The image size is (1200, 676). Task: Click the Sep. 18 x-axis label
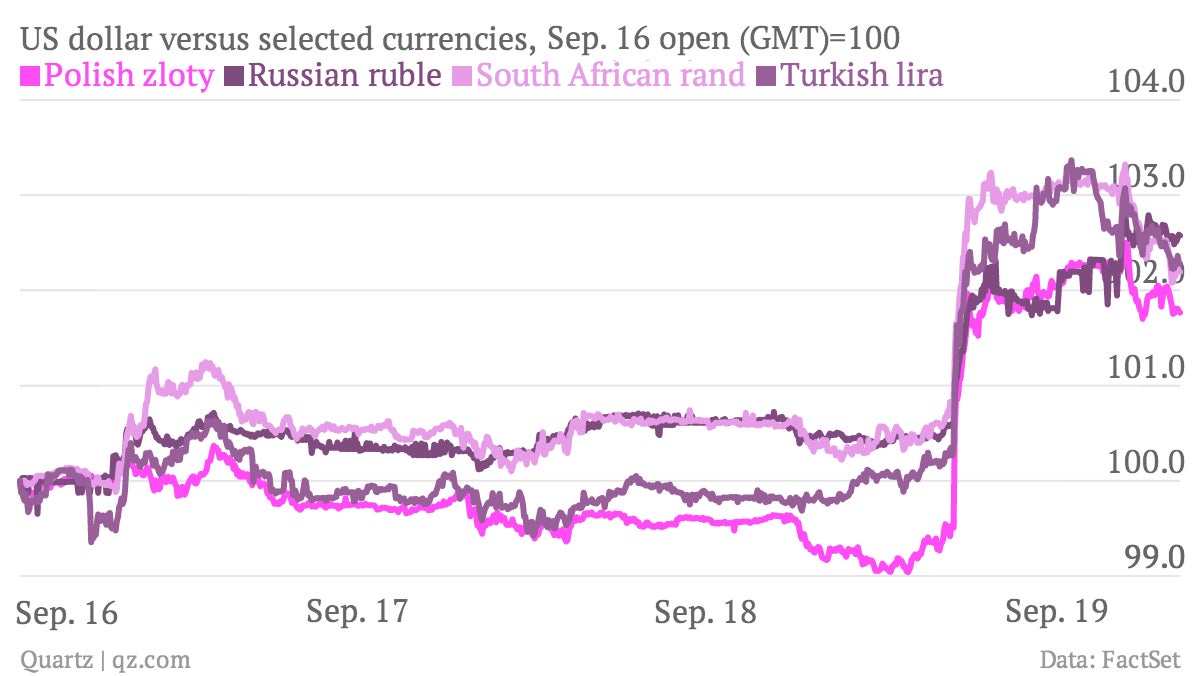[706, 611]
